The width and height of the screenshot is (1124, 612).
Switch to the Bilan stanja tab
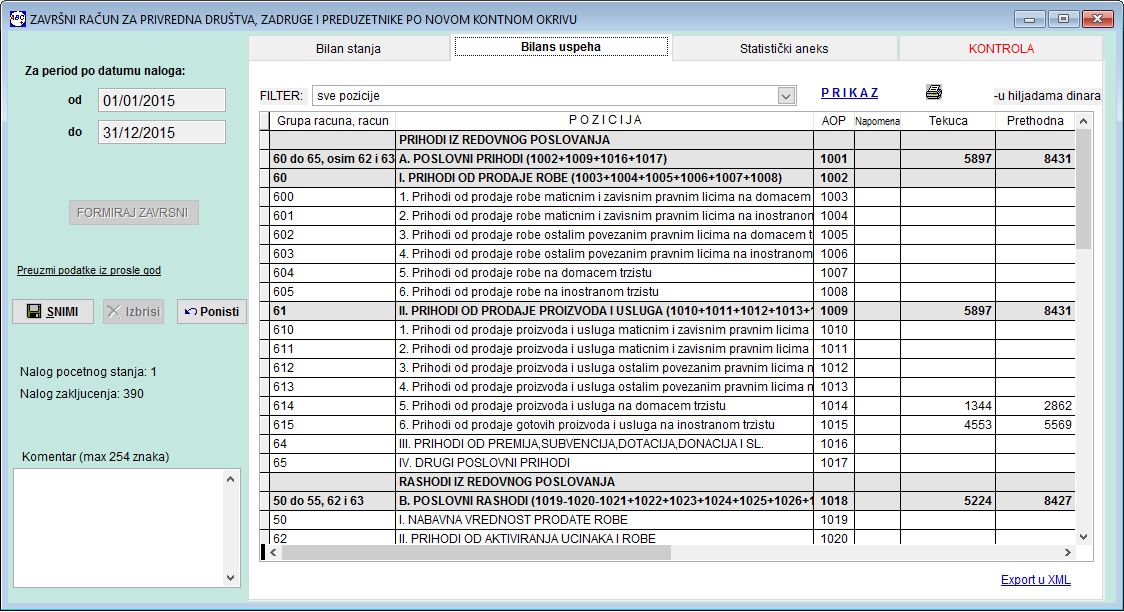click(x=348, y=49)
